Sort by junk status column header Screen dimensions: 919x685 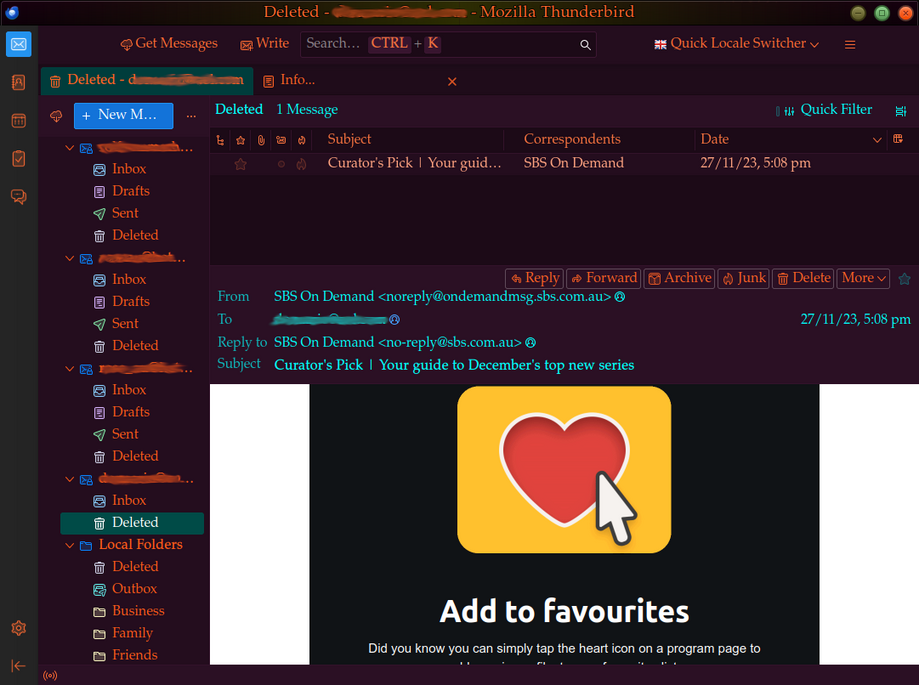[301, 139]
